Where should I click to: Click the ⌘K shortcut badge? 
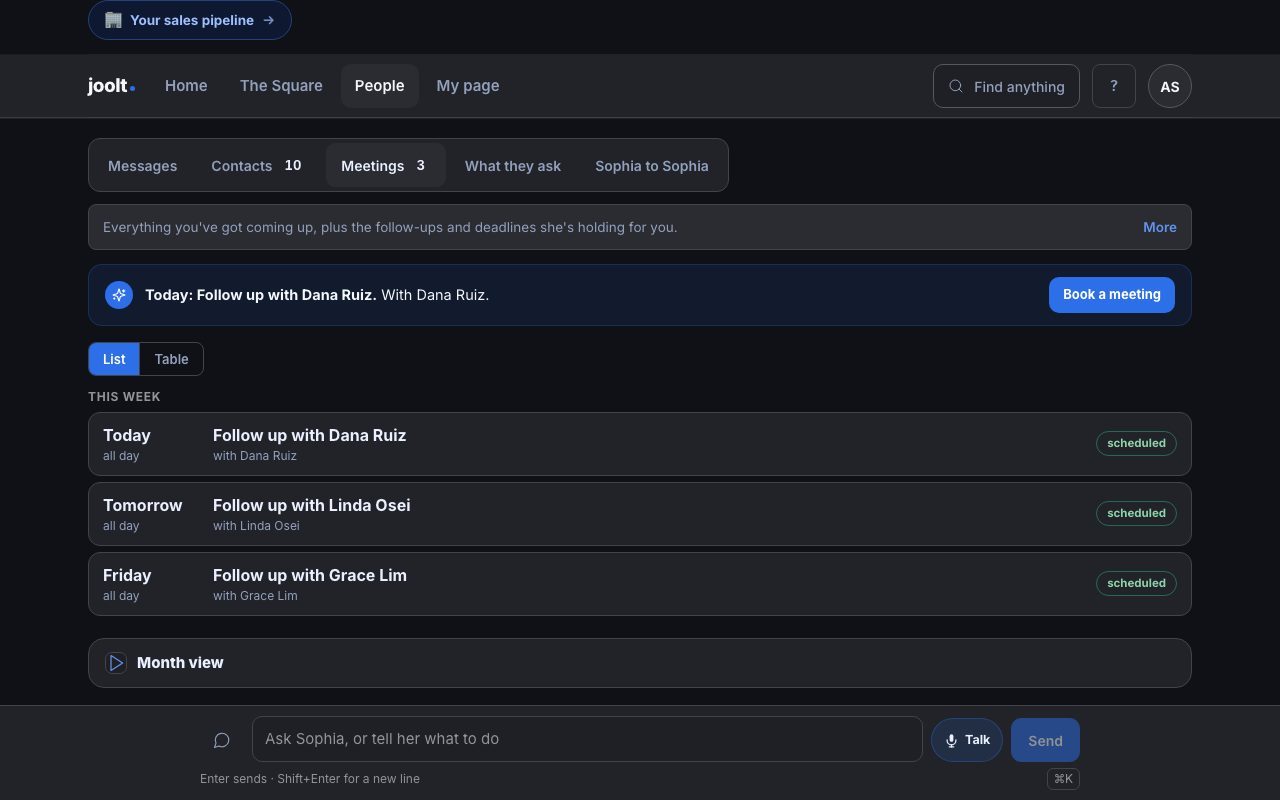click(x=1063, y=779)
